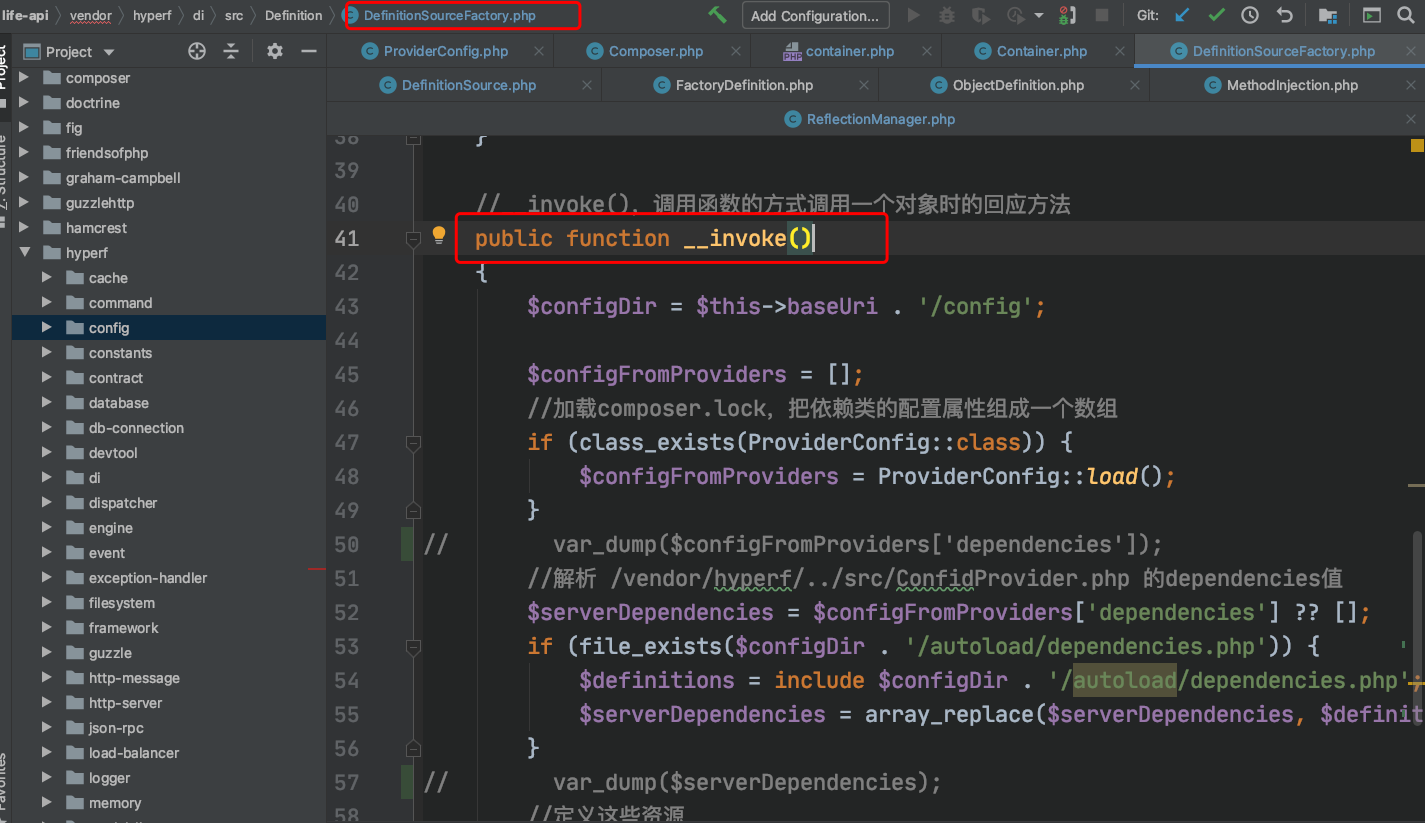Toggle Listen for PHP Debug Connections icon
This screenshot has width=1425, height=823.
pos(1066,15)
